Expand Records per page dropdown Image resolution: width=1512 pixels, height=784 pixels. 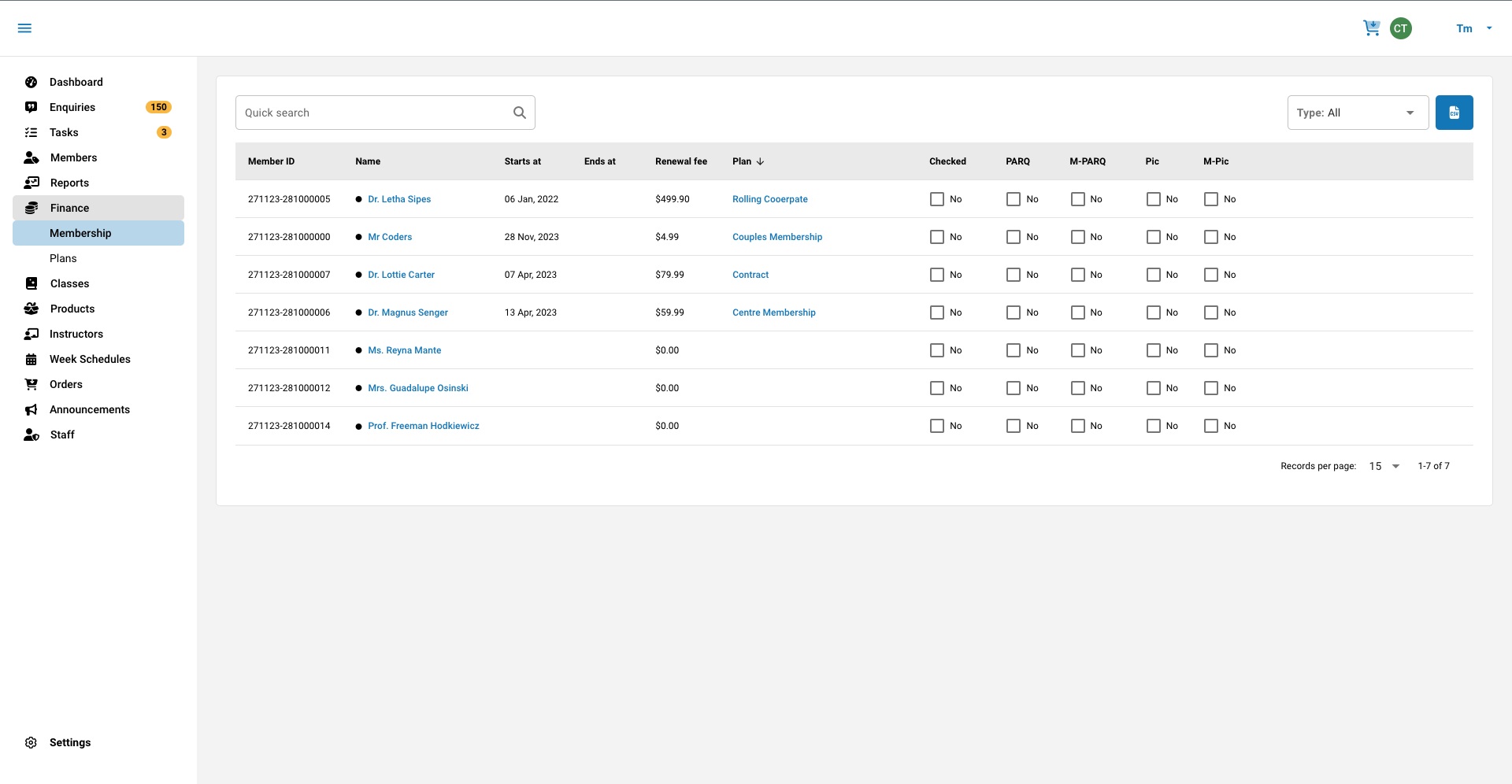pos(1384,466)
